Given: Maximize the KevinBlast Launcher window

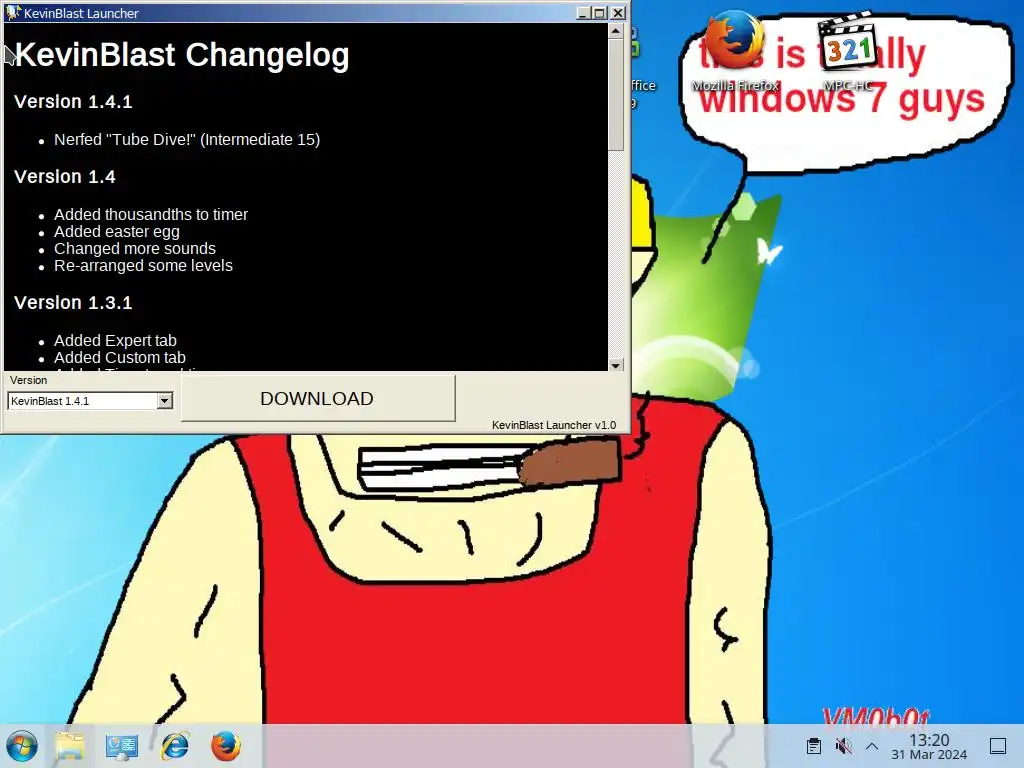Looking at the screenshot, I should (600, 12).
